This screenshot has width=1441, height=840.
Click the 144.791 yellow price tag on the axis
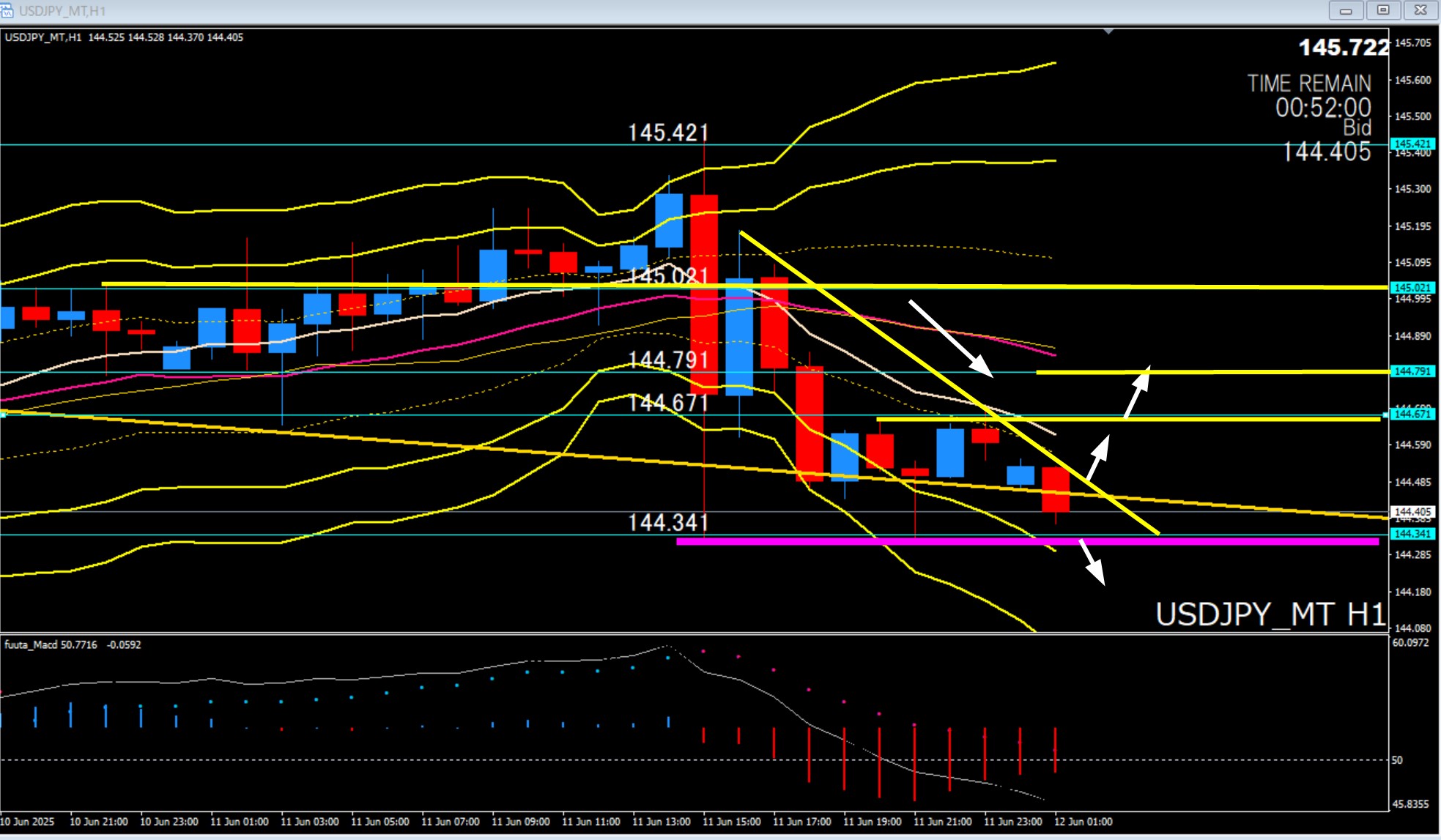(x=1412, y=371)
